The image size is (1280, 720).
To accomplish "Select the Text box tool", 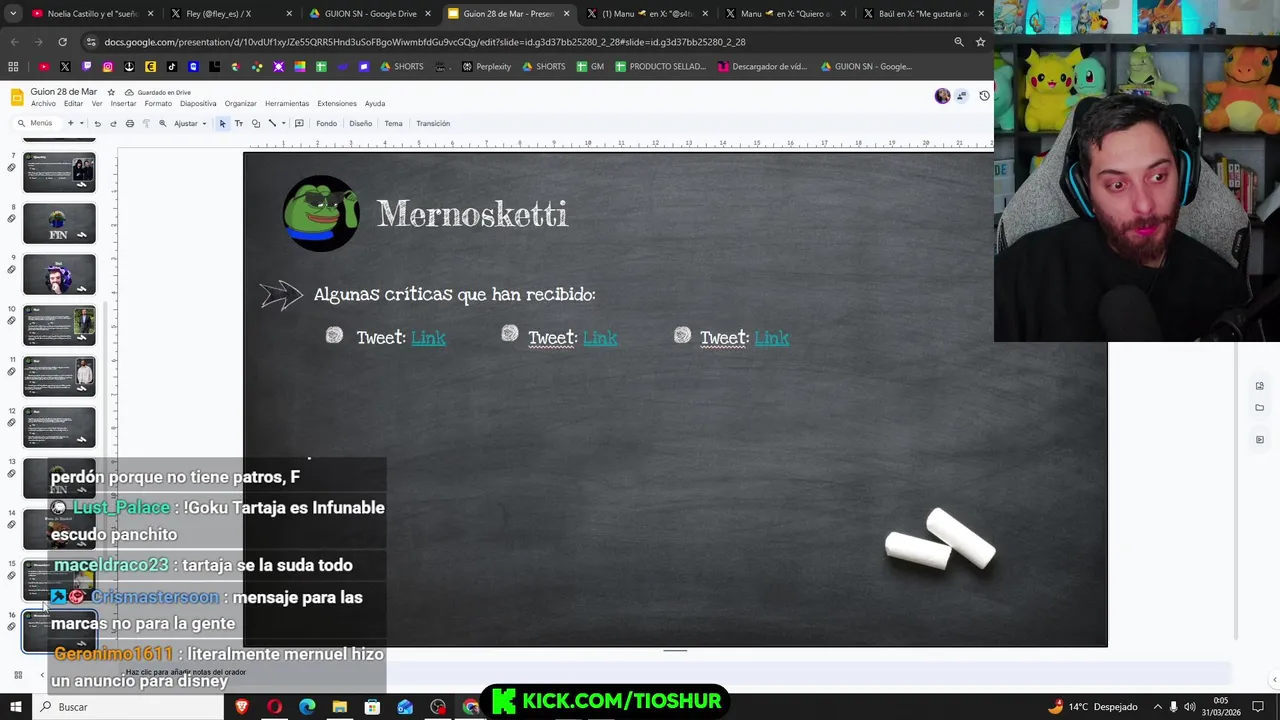I will coord(238,124).
